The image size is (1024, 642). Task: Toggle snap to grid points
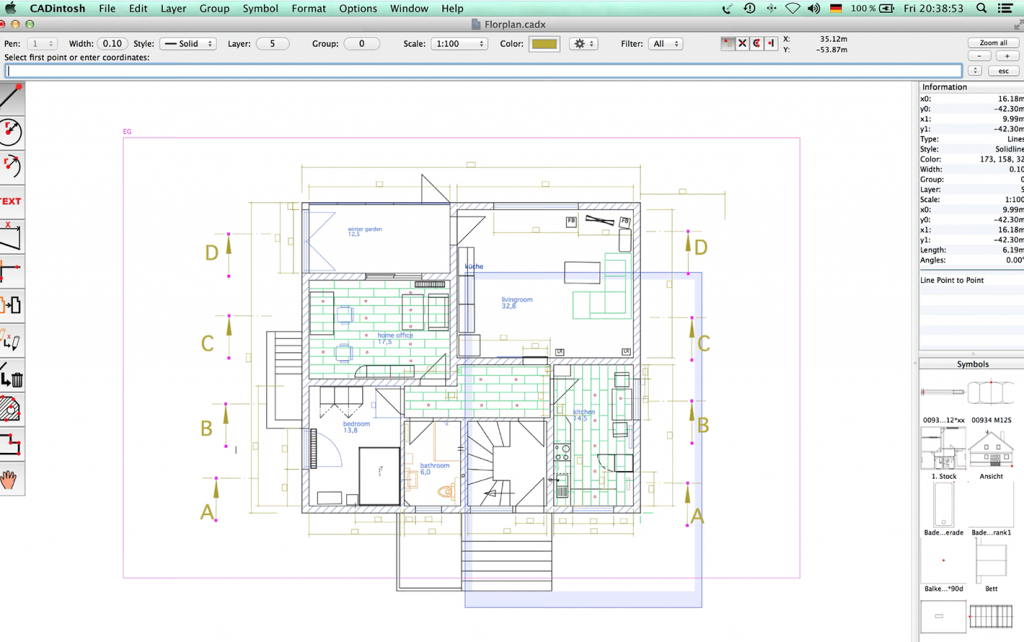pyautogui.click(x=728, y=44)
